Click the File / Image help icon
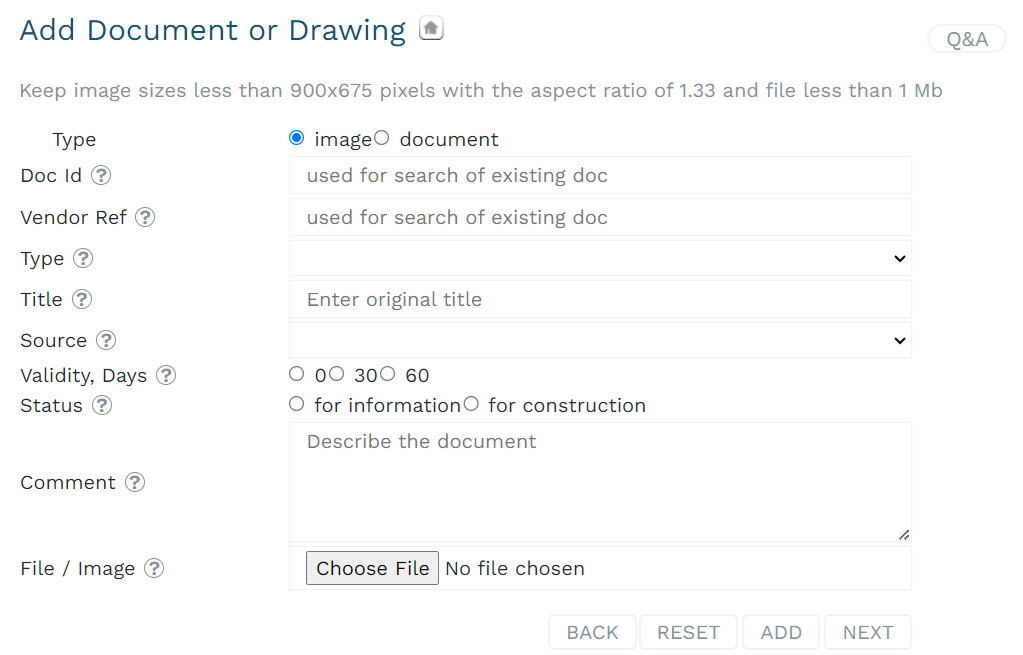This screenshot has height=655, width=1023. pyautogui.click(x=154, y=569)
